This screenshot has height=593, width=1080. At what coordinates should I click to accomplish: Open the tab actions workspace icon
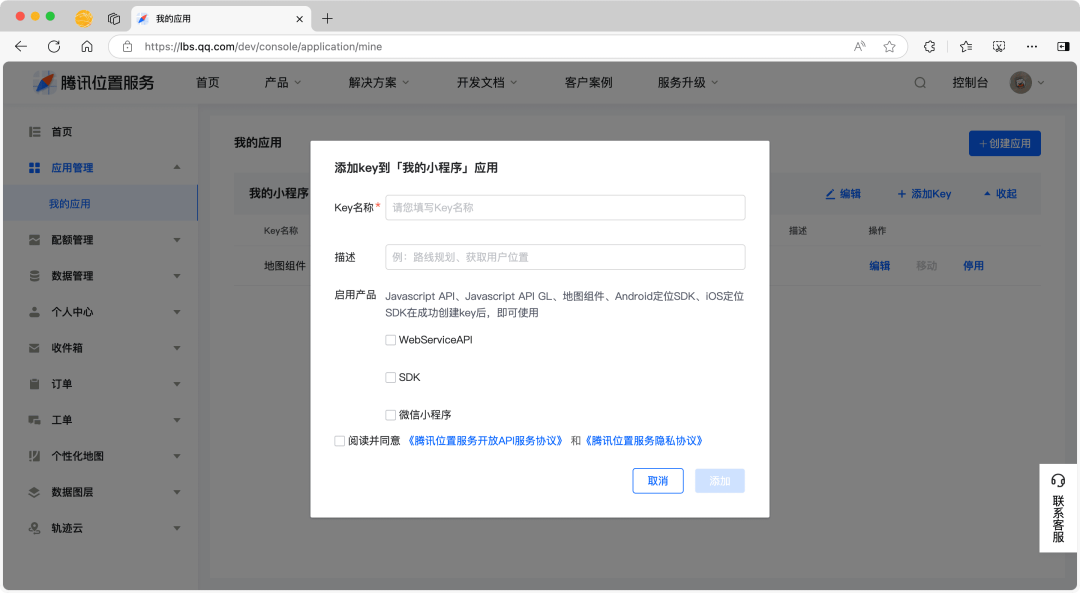pyautogui.click(x=114, y=19)
